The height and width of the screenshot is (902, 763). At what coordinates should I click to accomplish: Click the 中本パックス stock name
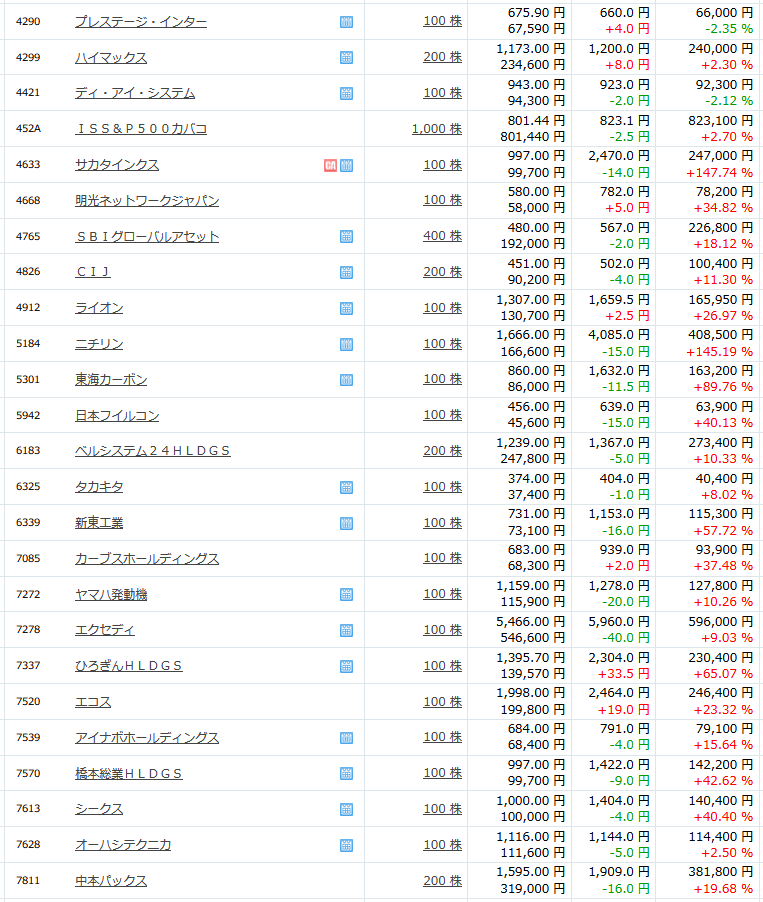[x=111, y=881]
